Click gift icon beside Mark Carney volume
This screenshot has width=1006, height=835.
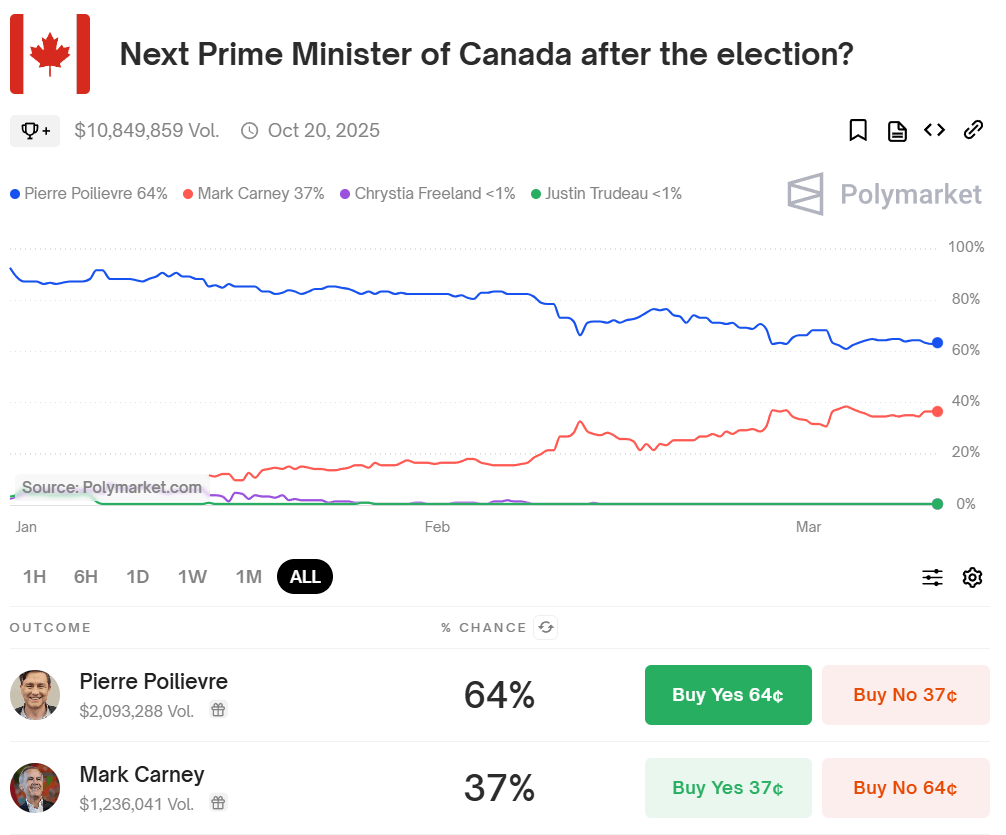click(x=218, y=803)
